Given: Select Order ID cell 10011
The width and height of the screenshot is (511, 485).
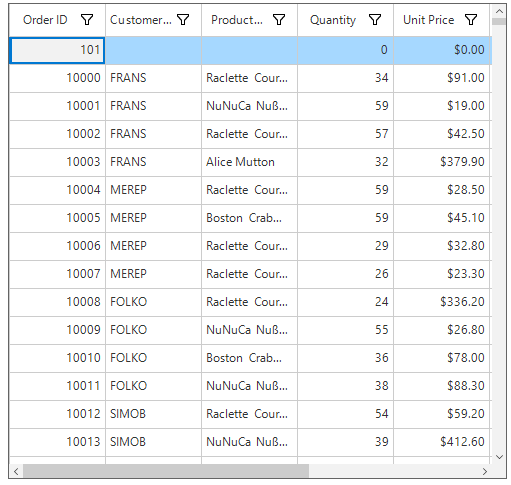Looking at the screenshot, I should pos(57,386).
